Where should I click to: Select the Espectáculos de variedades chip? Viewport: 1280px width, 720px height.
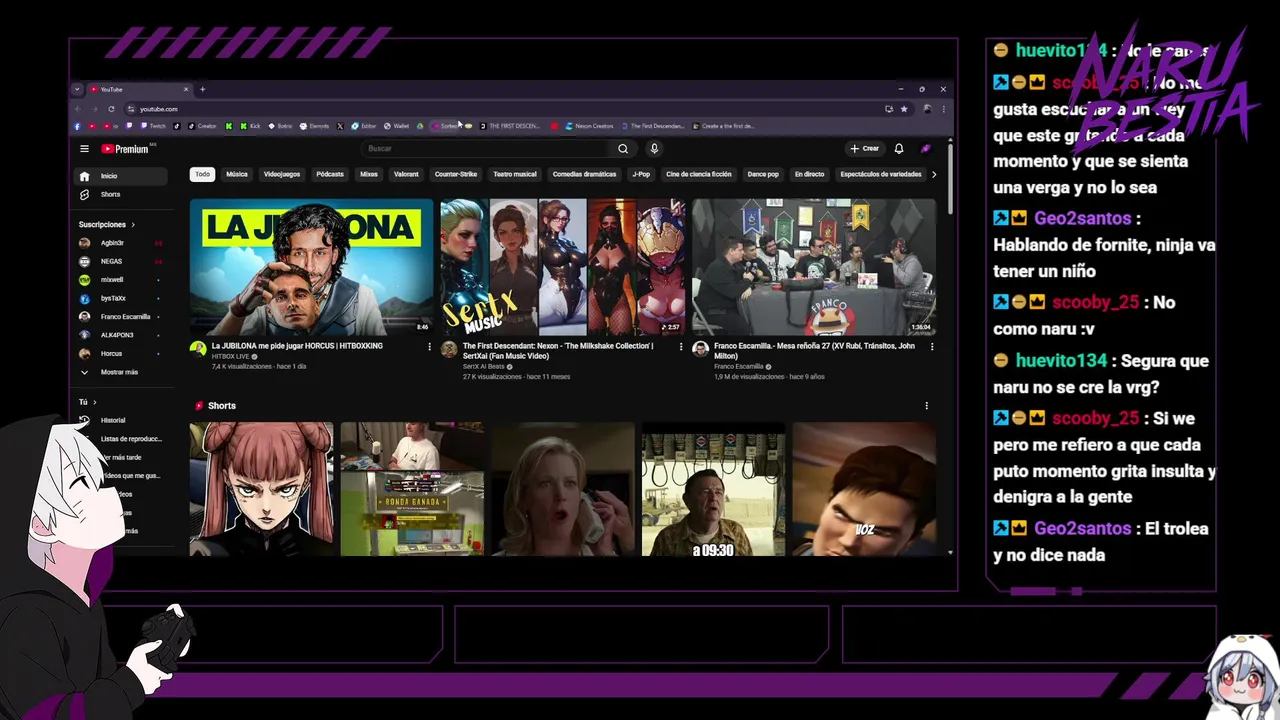[x=881, y=174]
